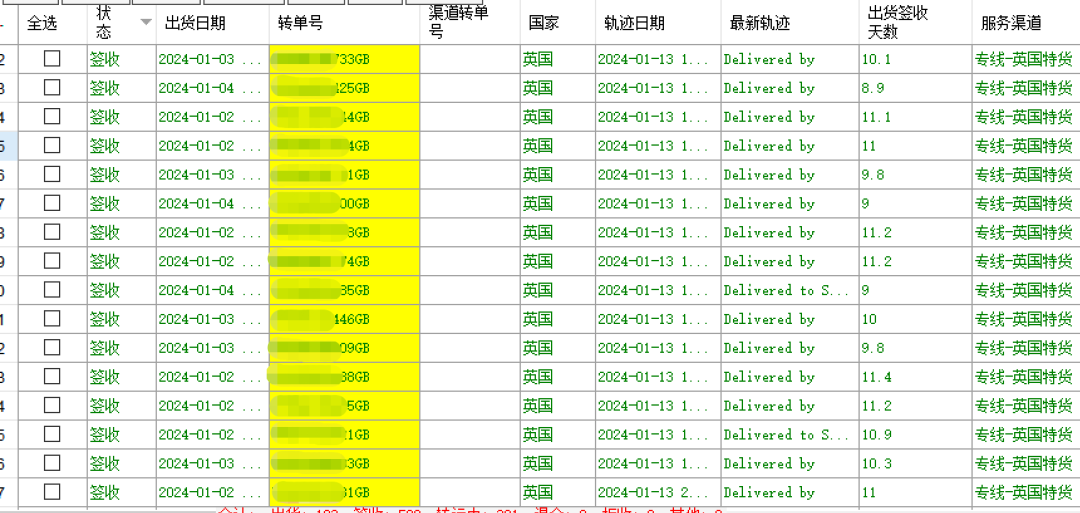
Task: Select the 11.1 days cell
Action: pyautogui.click(x=915, y=117)
